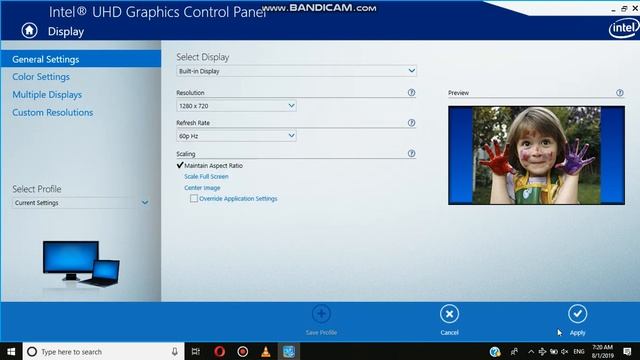Image resolution: width=640 pixels, height=360 pixels.
Task: Open the taskbar clock and date
Action: click(602, 351)
